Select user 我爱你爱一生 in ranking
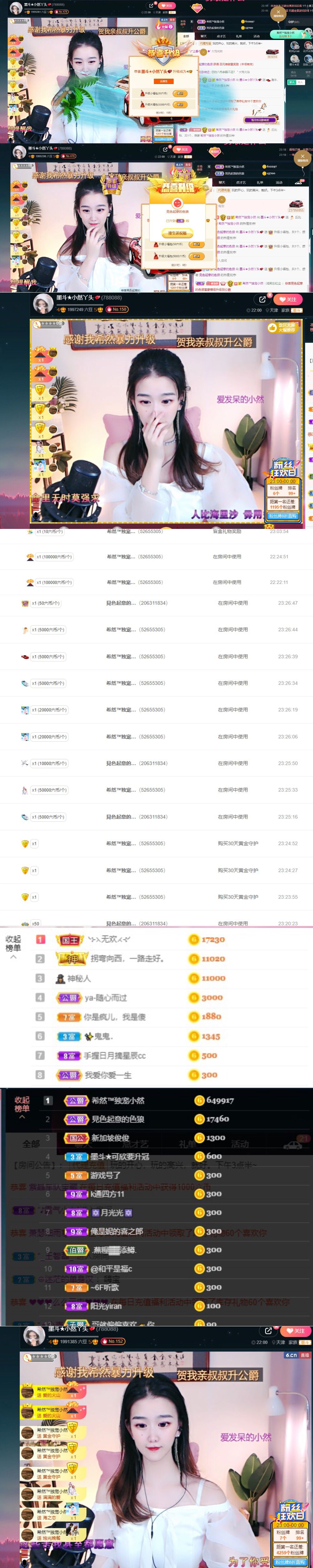This screenshot has width=313, height=1568. click(108, 1076)
